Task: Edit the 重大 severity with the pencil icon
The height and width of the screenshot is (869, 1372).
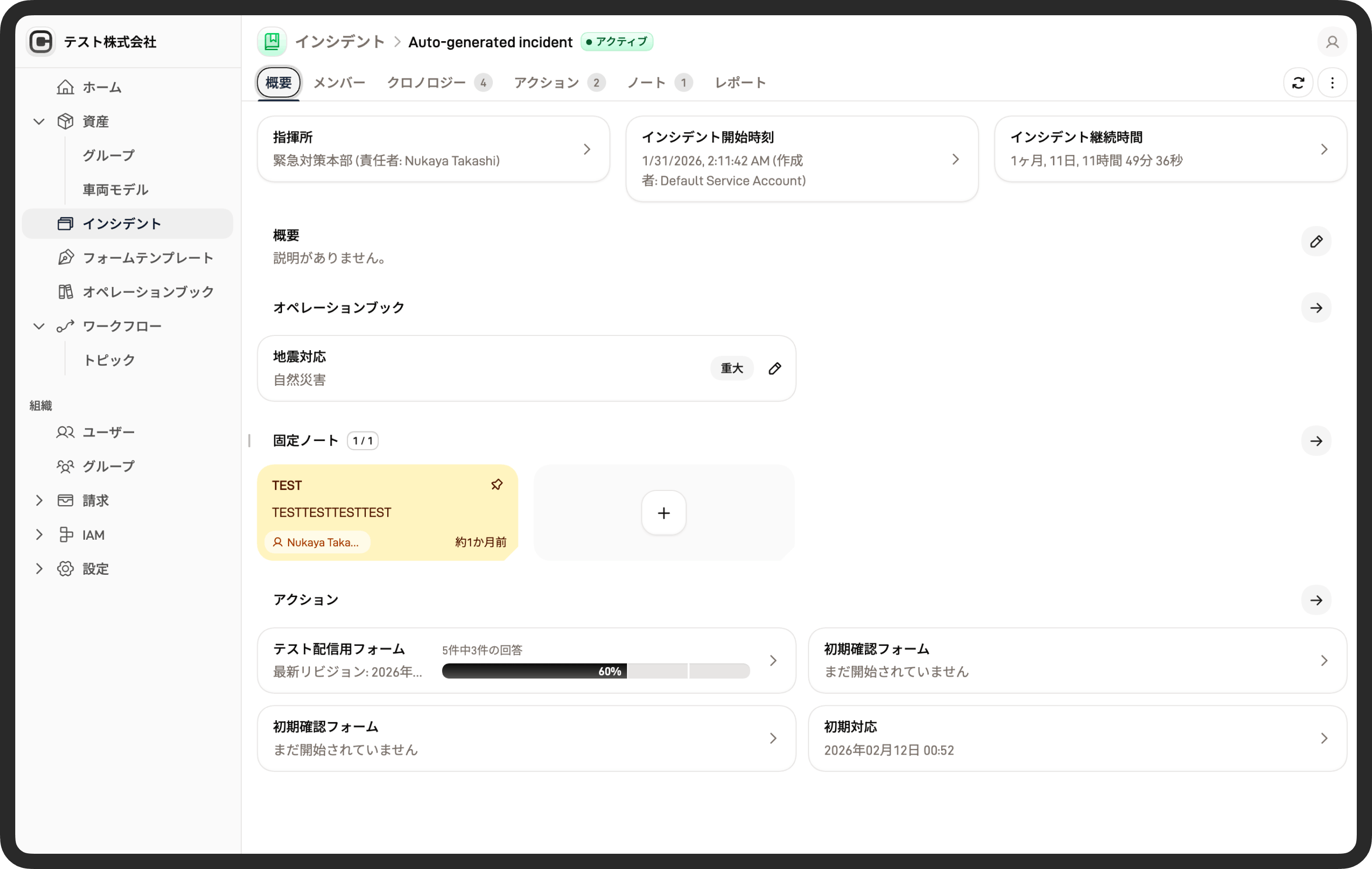Action: pyautogui.click(x=774, y=368)
